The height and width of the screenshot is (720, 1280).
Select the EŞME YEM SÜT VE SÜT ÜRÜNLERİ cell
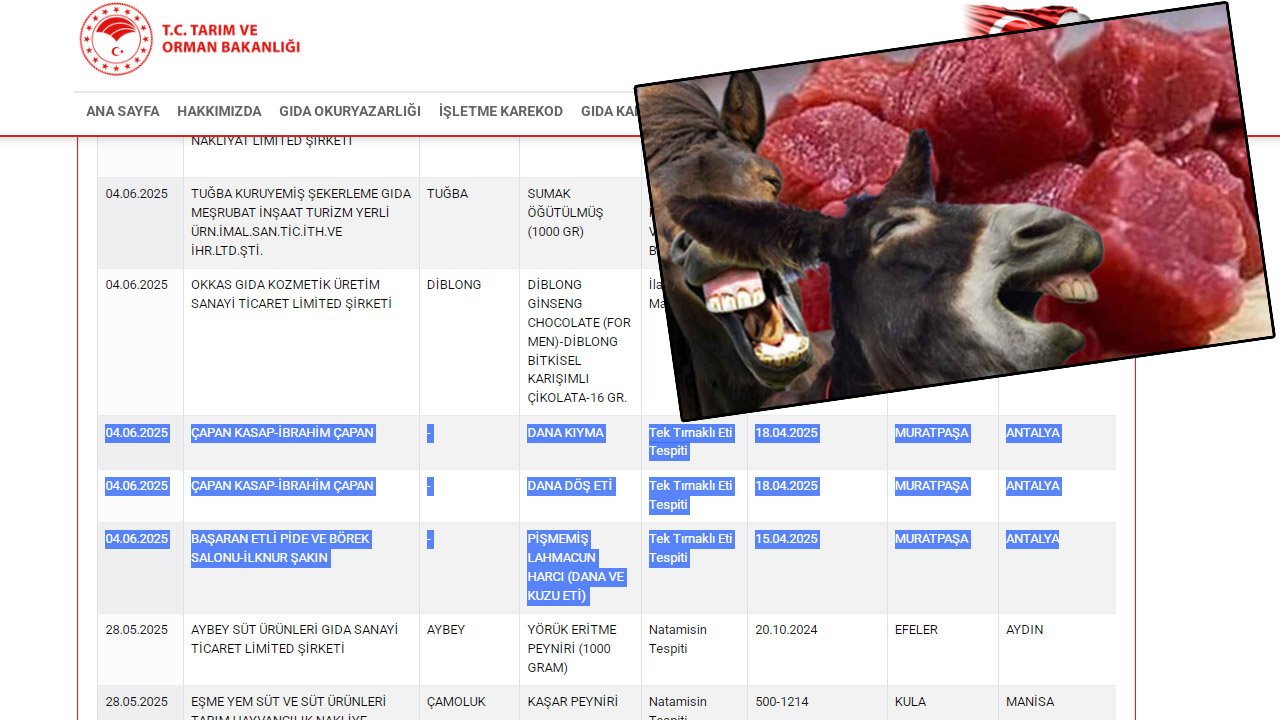301,703
